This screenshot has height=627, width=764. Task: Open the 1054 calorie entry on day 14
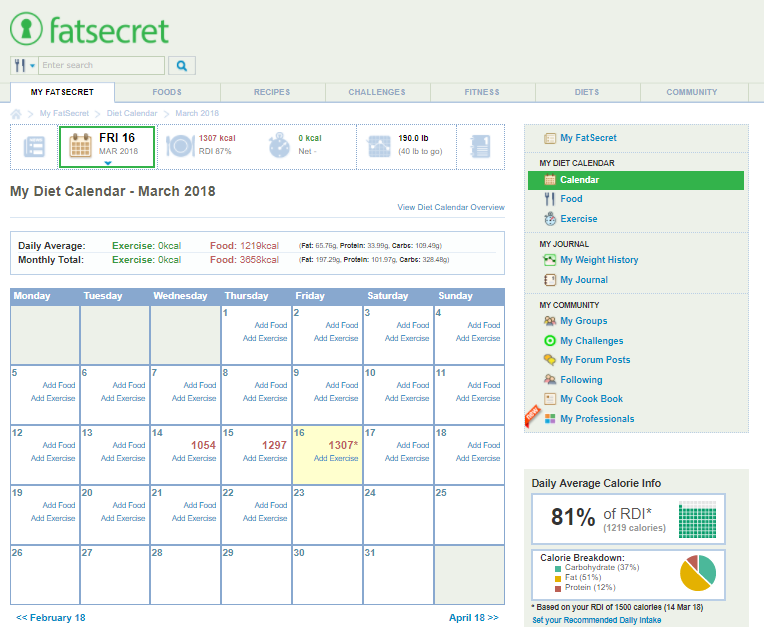pos(203,445)
